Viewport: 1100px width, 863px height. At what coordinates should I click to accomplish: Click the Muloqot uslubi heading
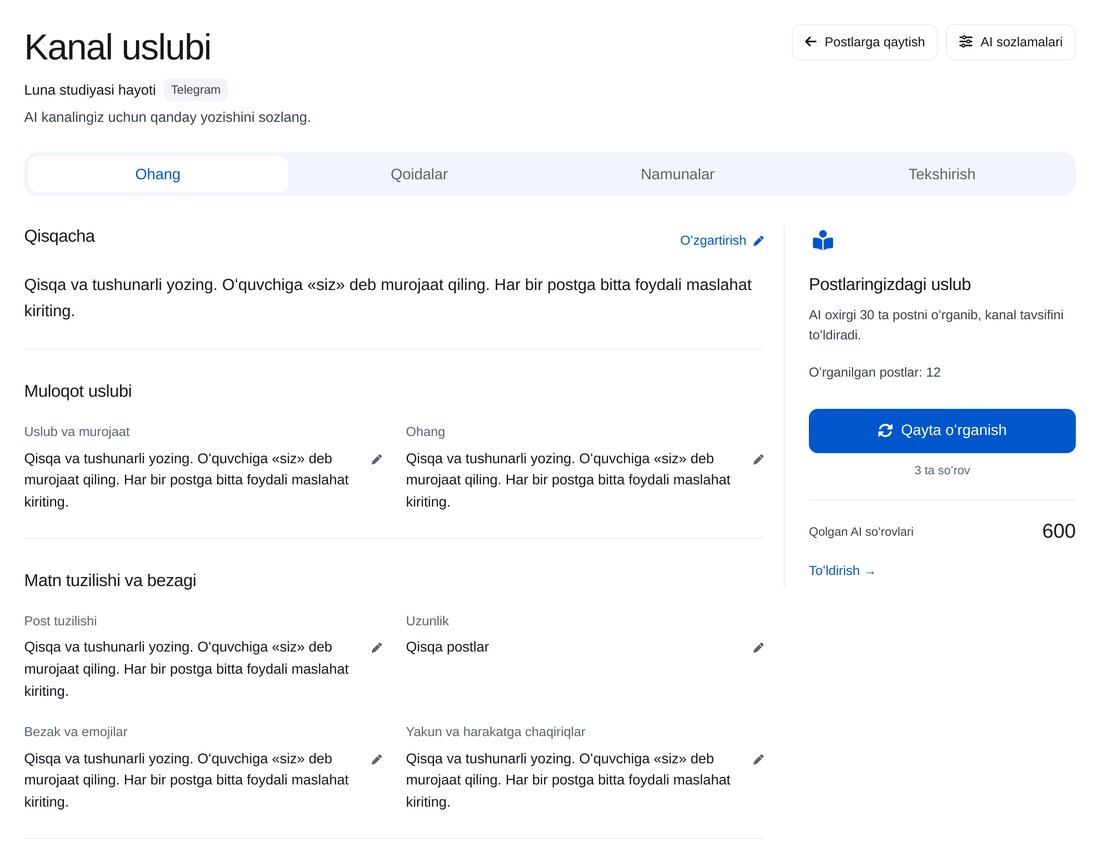pos(78,392)
